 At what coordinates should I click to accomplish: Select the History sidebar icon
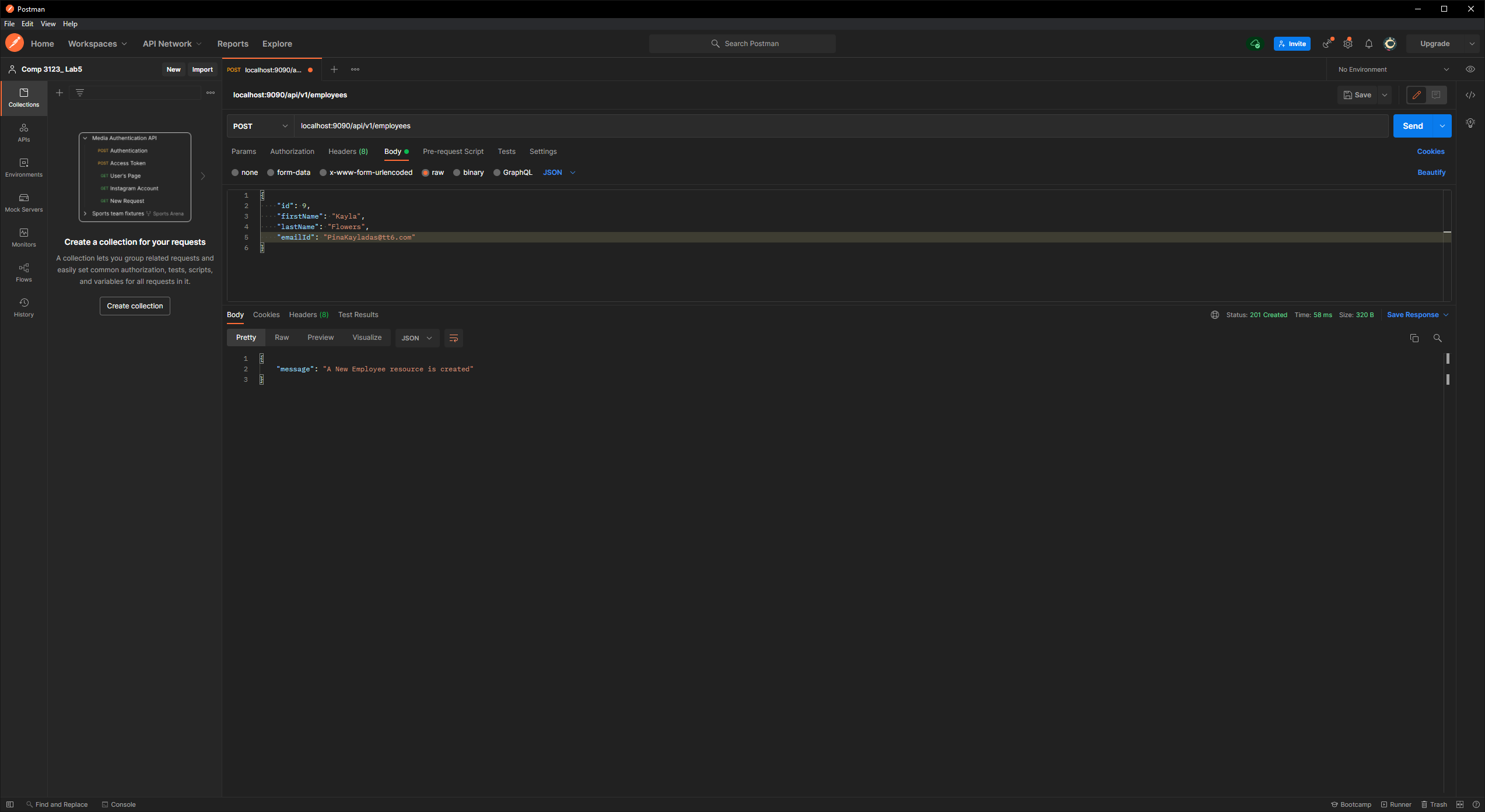click(23, 307)
